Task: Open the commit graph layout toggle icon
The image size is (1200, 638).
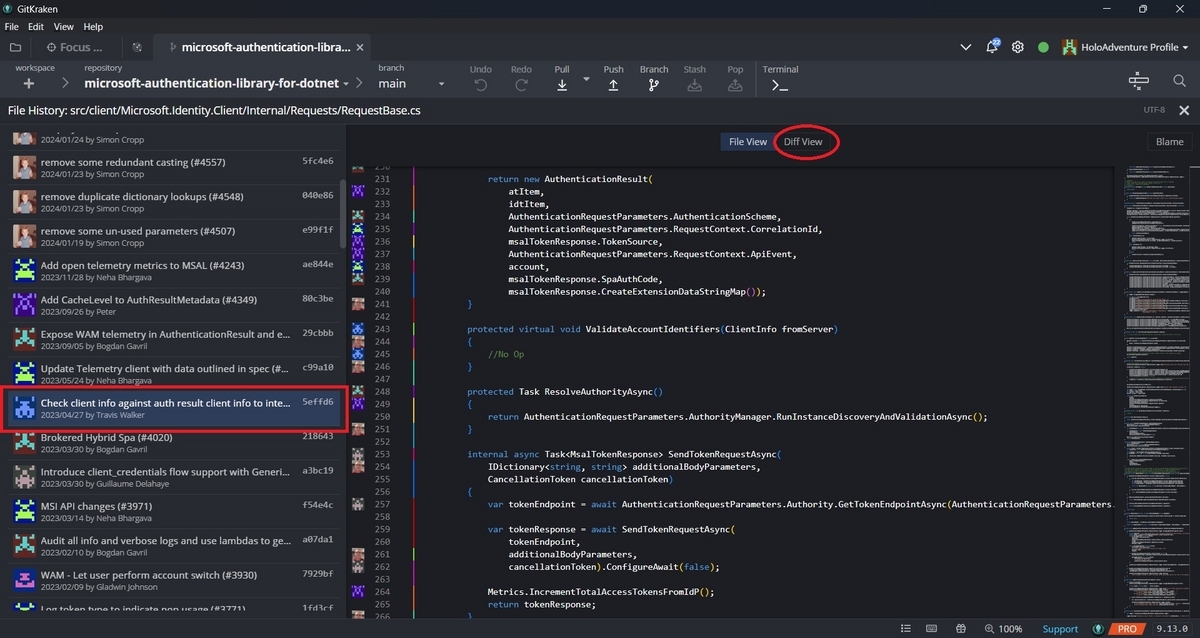Action: tap(1139, 81)
